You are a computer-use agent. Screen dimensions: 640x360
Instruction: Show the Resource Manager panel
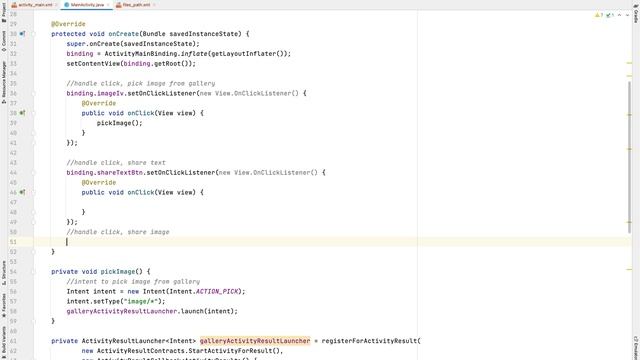(4, 82)
